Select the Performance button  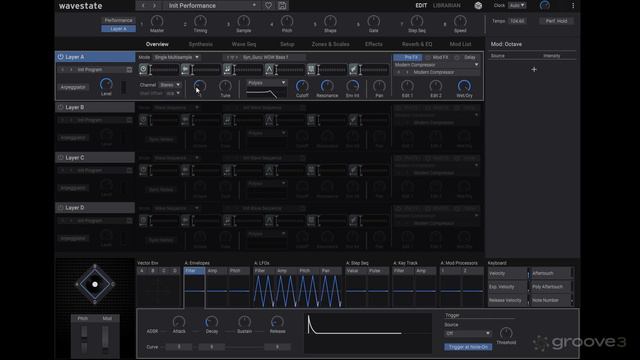(x=118, y=20)
